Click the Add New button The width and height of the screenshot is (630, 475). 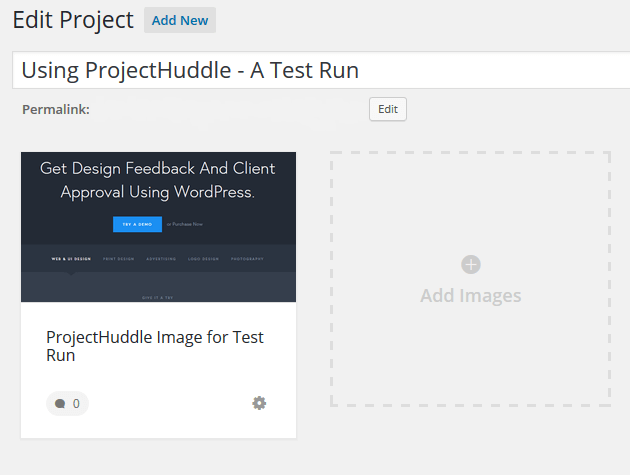(180, 20)
